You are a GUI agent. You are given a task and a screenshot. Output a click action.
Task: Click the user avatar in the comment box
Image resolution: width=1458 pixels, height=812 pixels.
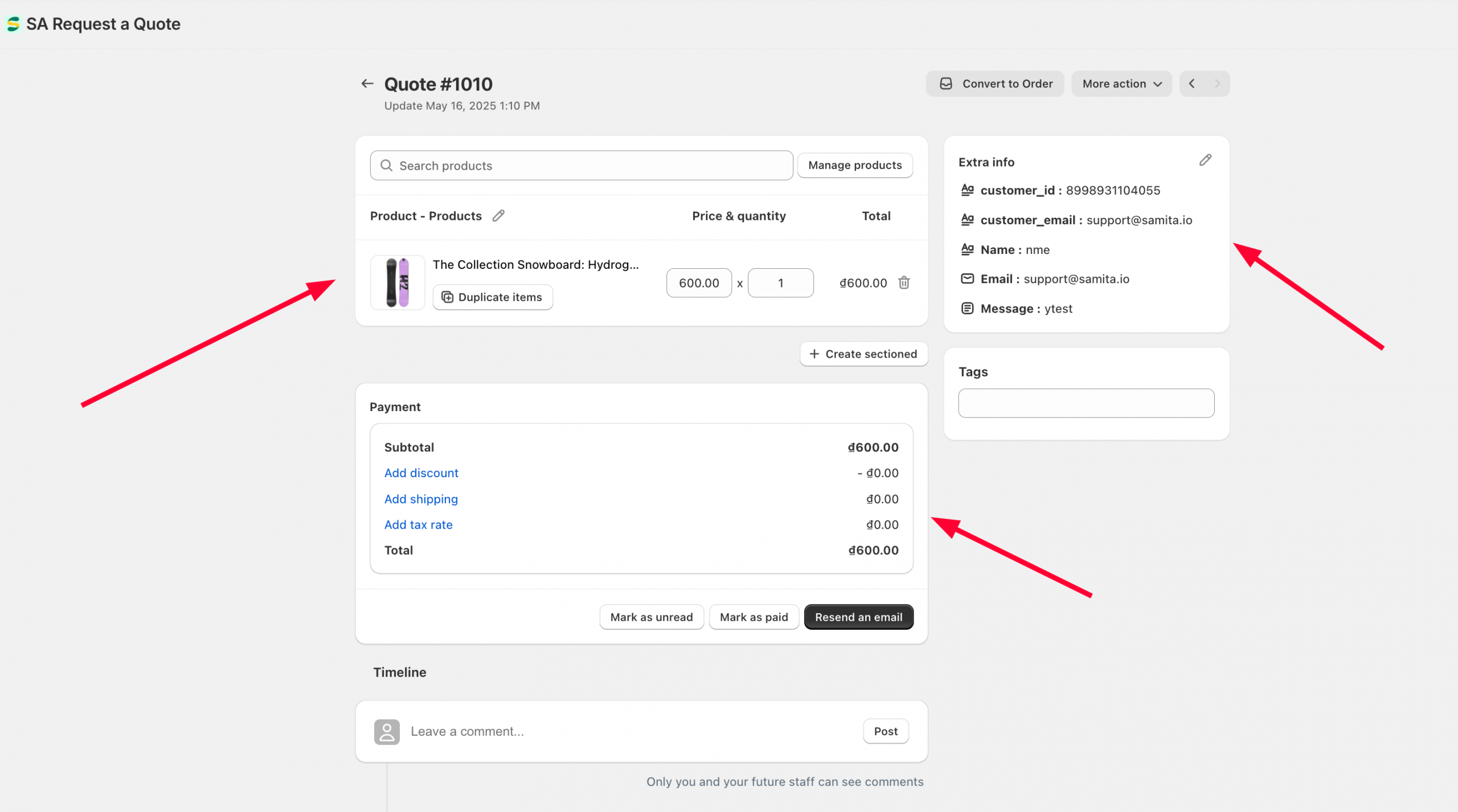point(387,732)
